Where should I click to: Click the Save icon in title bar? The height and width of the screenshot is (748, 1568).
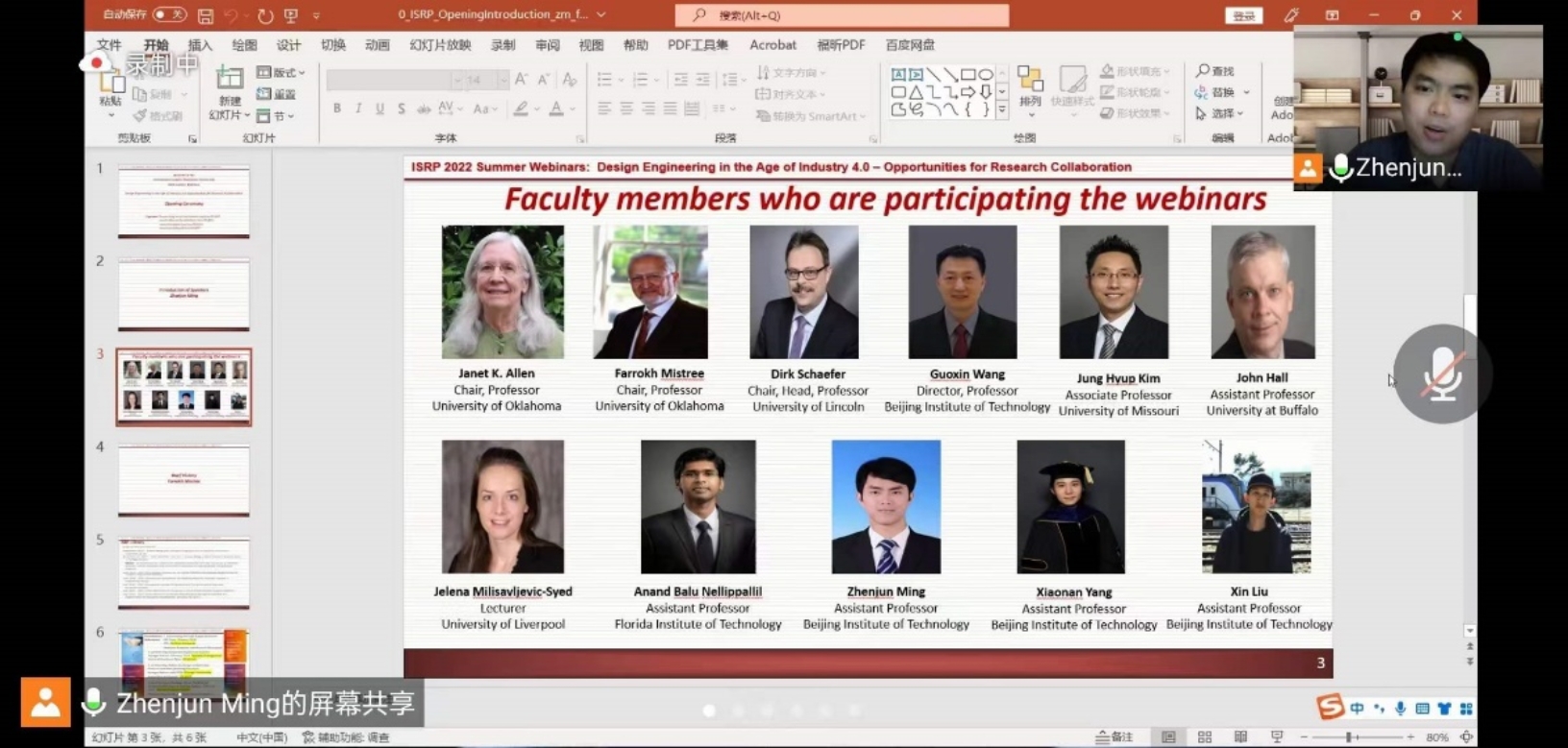coord(206,15)
